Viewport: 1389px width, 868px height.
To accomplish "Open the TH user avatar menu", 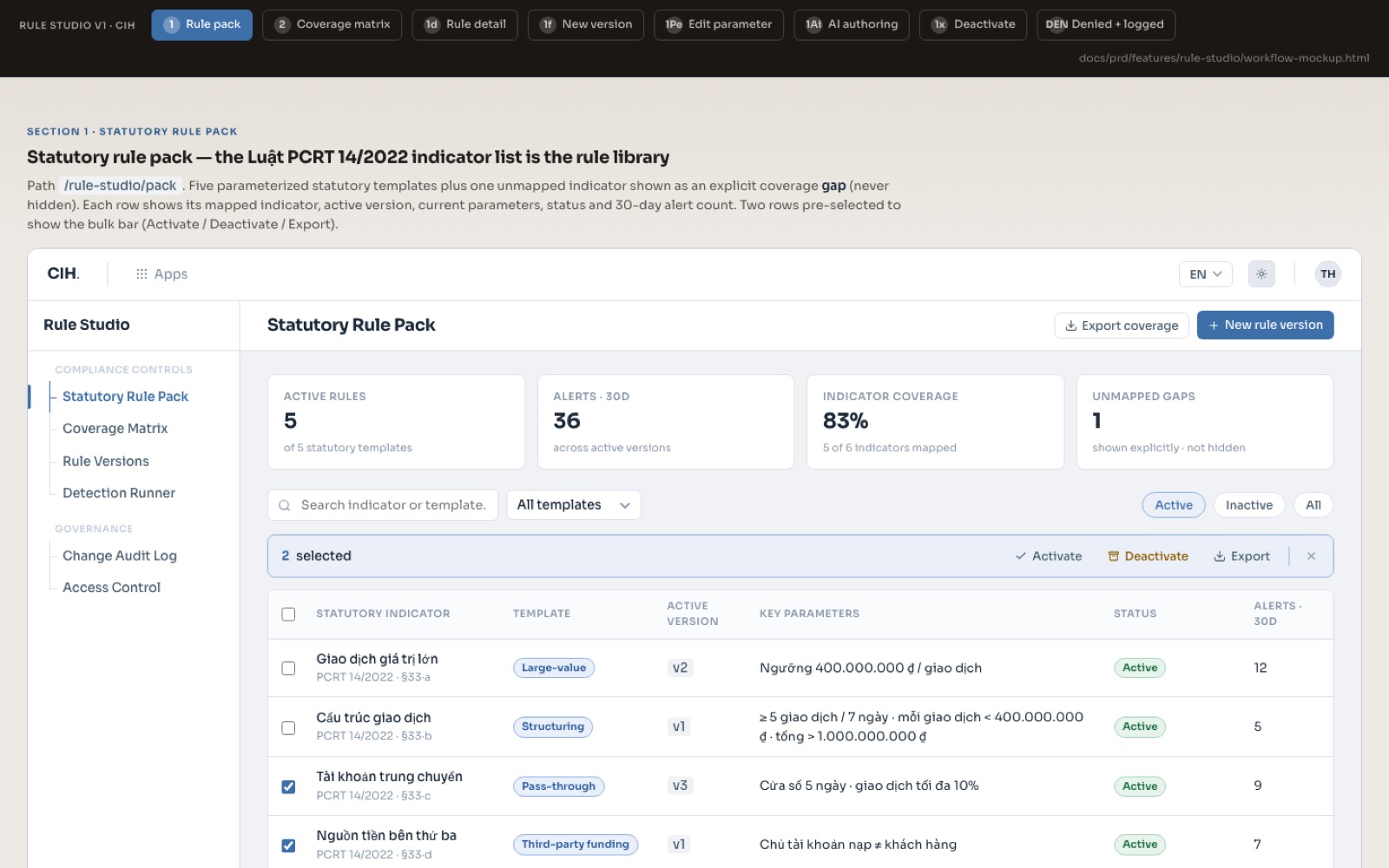I will tap(1327, 274).
